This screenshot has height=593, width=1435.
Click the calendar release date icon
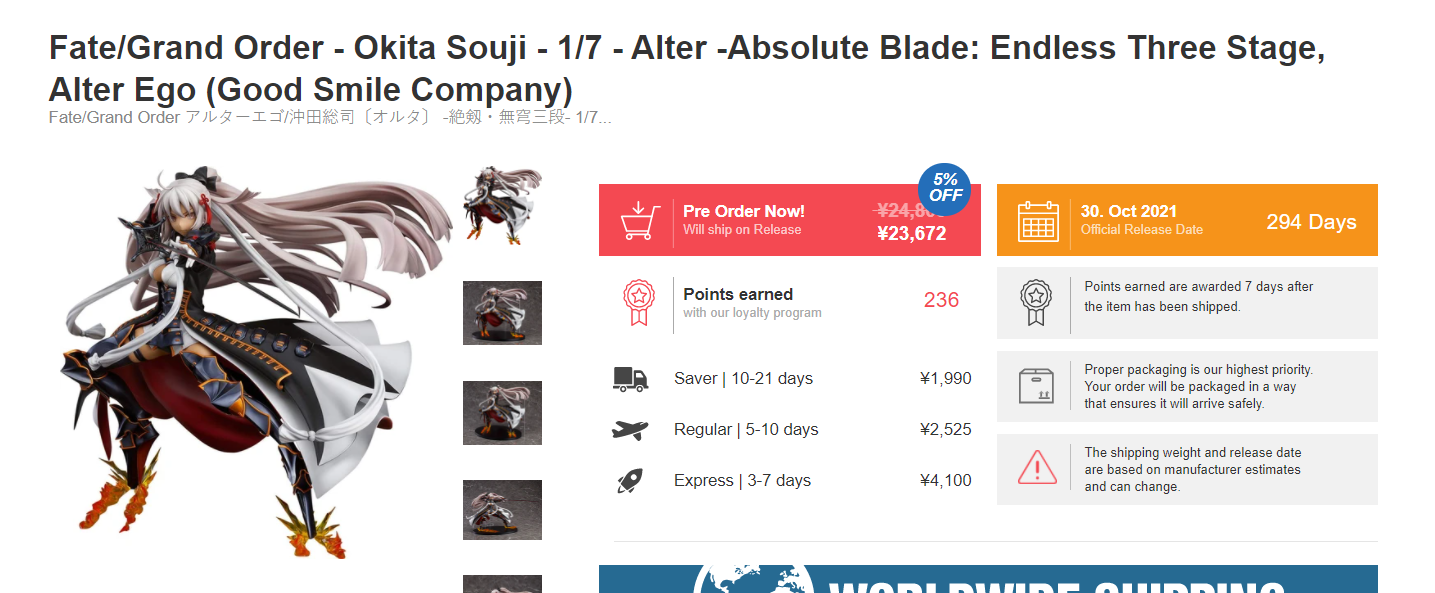[1038, 221]
